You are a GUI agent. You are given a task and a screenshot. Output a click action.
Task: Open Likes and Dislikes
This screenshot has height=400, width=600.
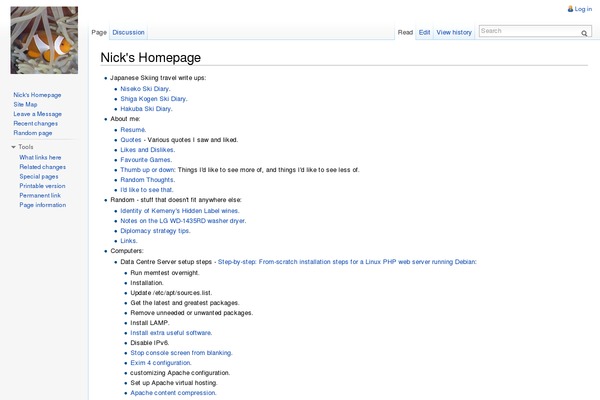click(x=148, y=150)
